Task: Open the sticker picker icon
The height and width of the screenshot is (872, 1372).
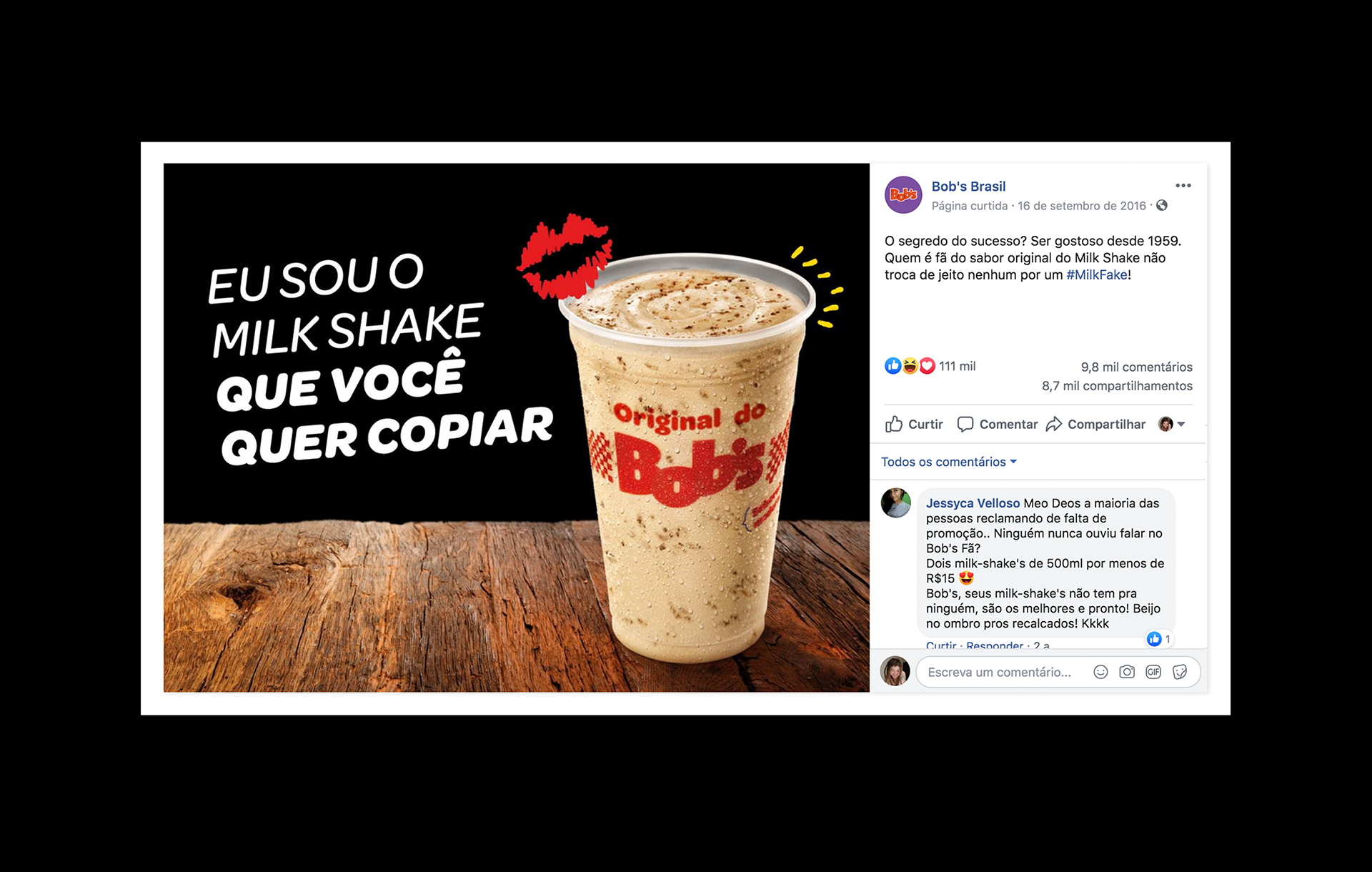Action: pyautogui.click(x=1180, y=672)
